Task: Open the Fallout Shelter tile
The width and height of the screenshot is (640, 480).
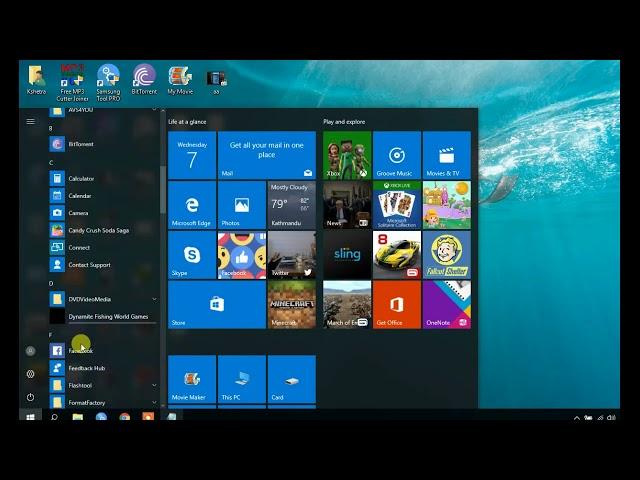Action: pos(447,255)
